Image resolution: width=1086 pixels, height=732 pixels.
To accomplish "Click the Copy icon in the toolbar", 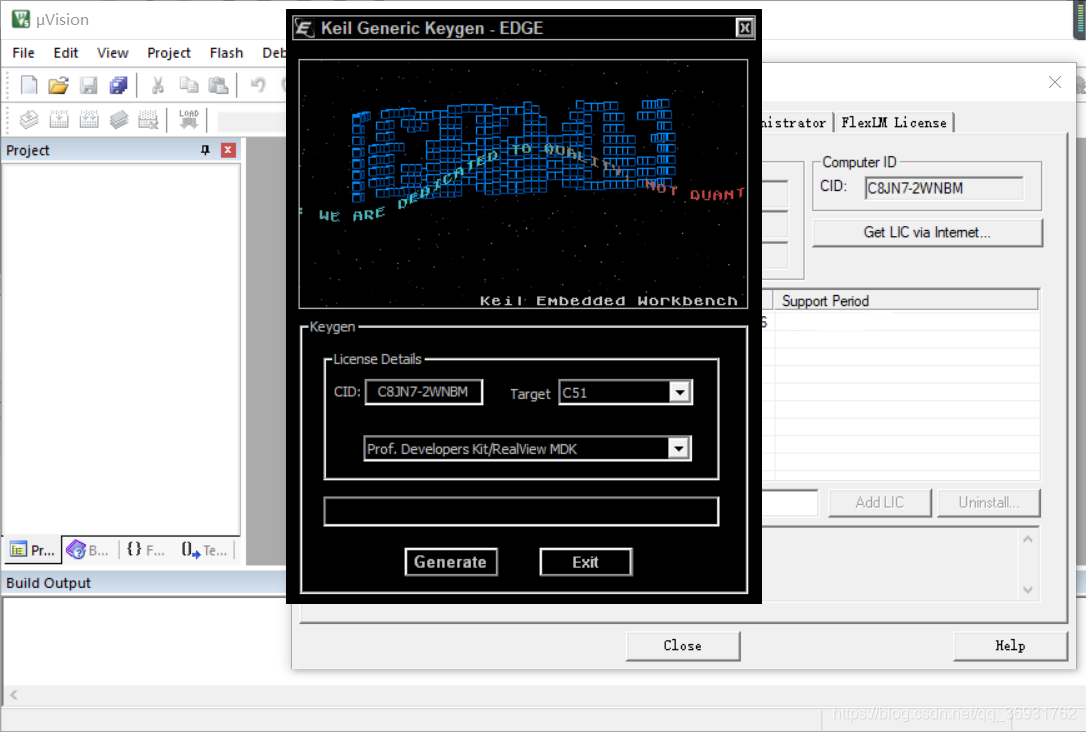I will coord(188,85).
